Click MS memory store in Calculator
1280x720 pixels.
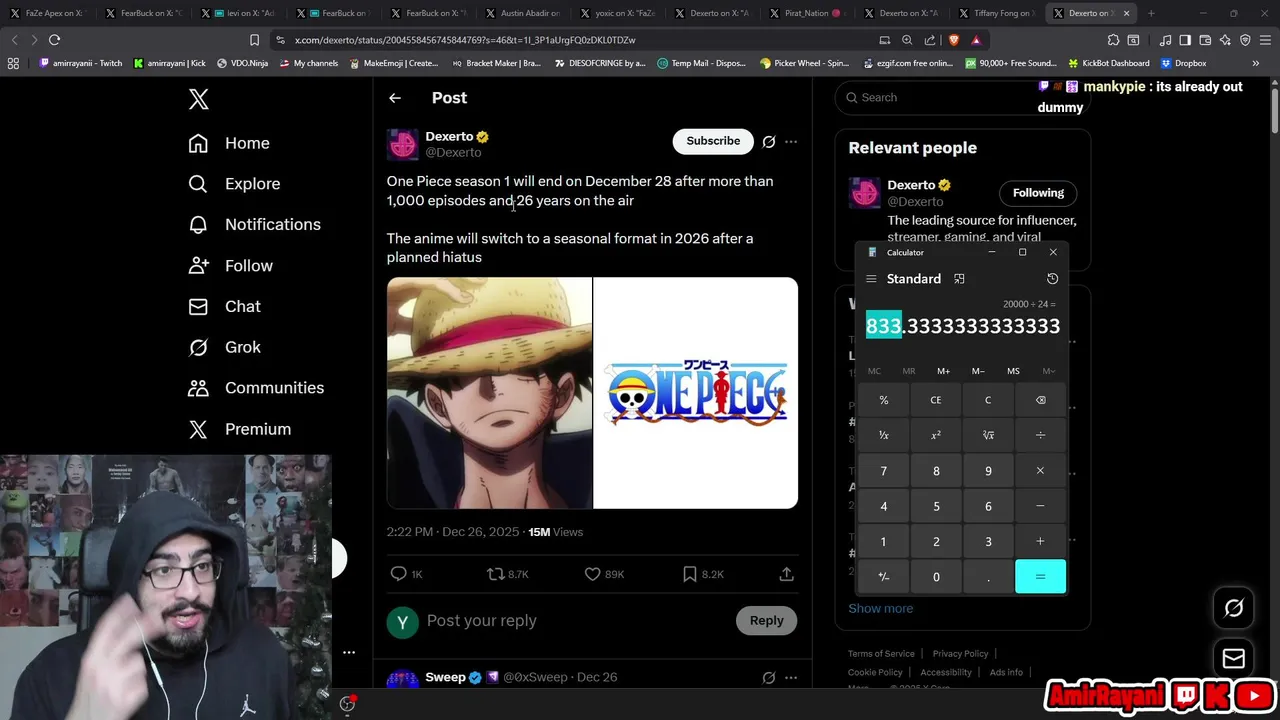(x=1013, y=371)
